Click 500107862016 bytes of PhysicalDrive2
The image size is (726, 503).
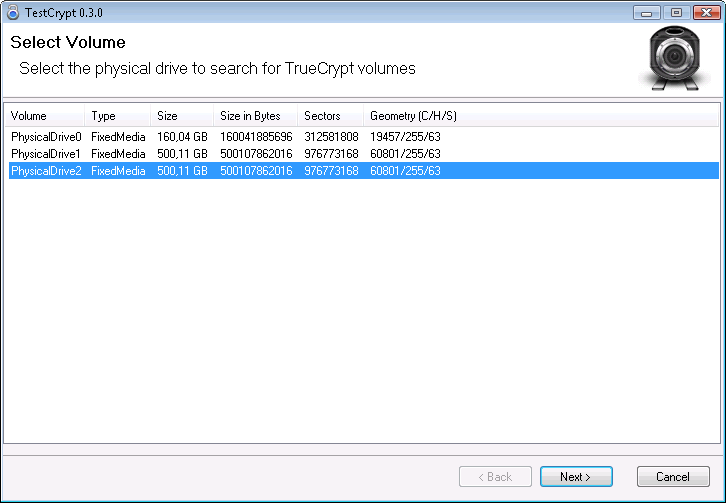(256, 170)
